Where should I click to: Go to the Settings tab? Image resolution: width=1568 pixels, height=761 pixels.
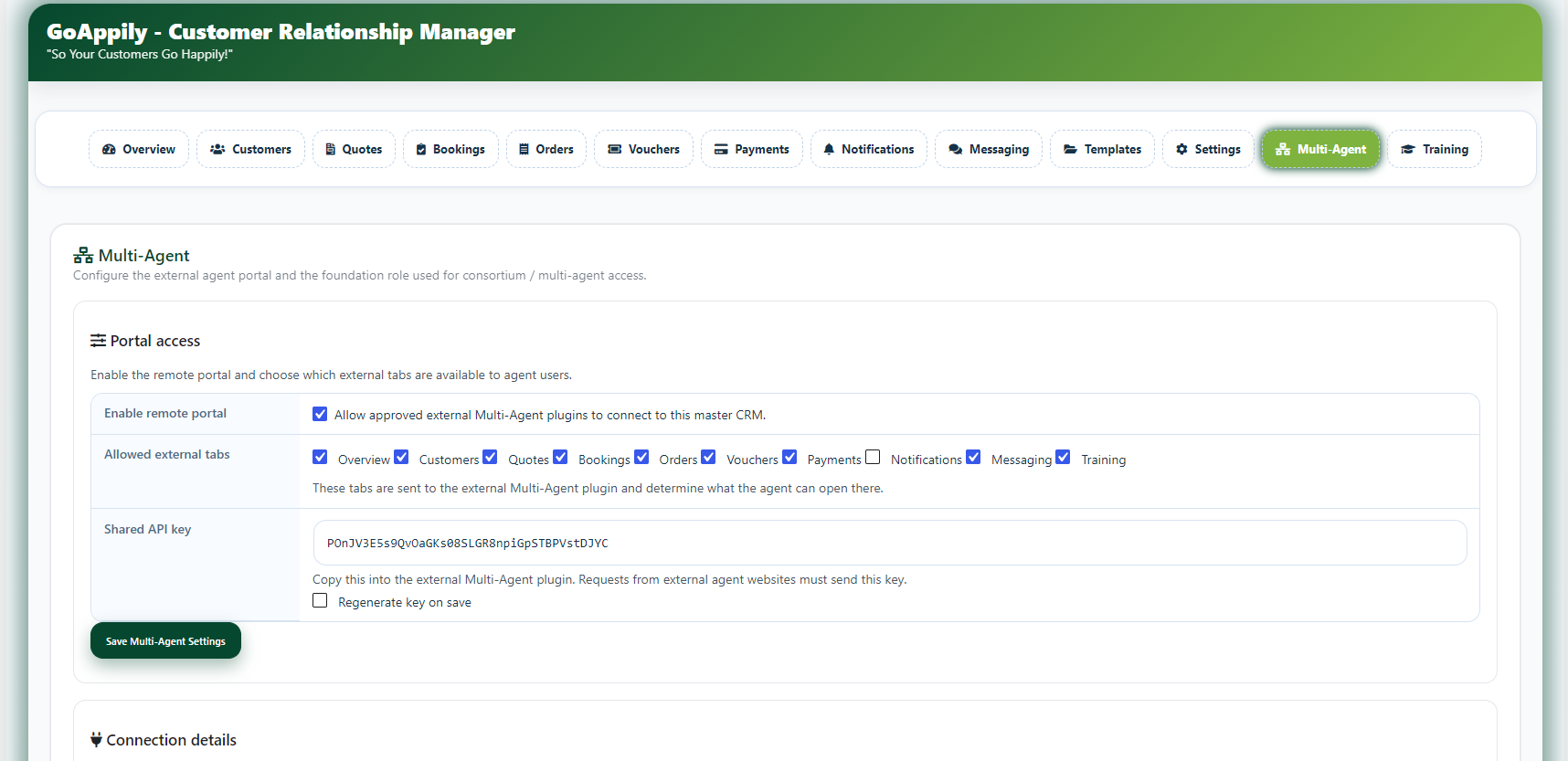pyautogui.click(x=1208, y=149)
